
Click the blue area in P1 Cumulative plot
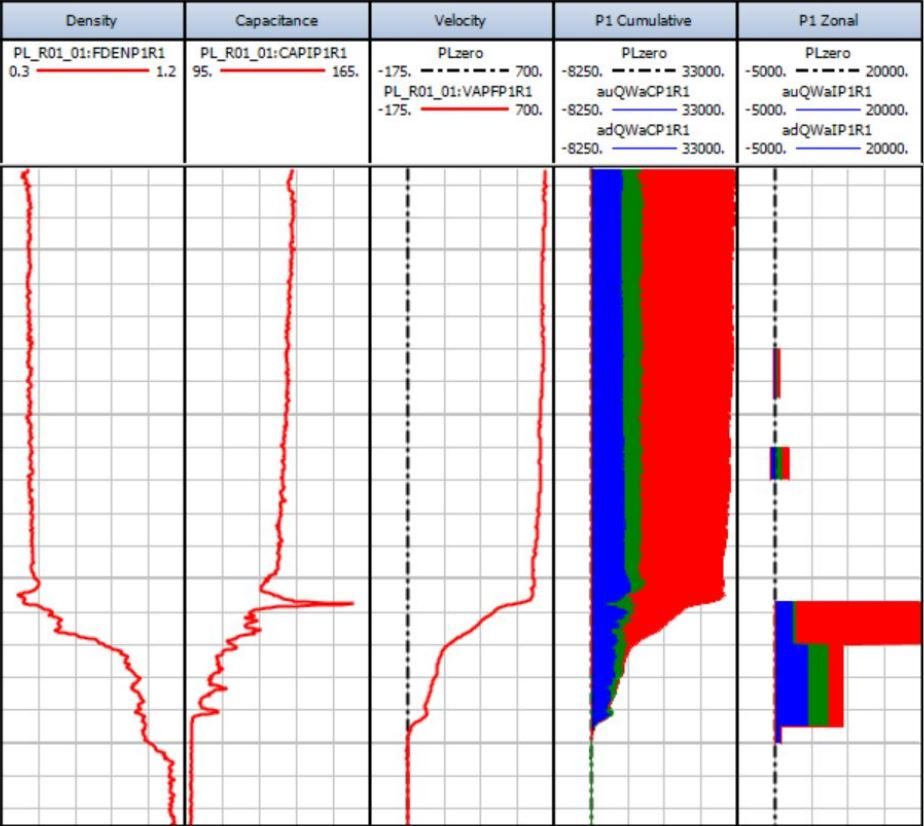click(x=607, y=383)
